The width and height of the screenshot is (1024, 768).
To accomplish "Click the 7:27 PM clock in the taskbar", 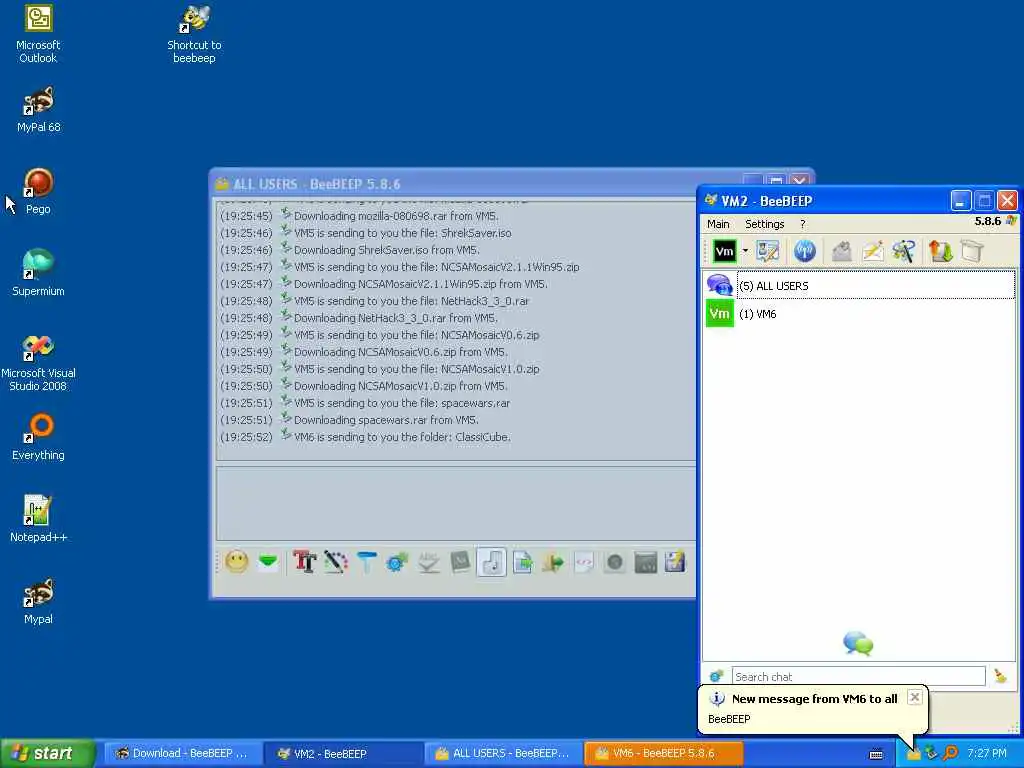I will pos(987,753).
